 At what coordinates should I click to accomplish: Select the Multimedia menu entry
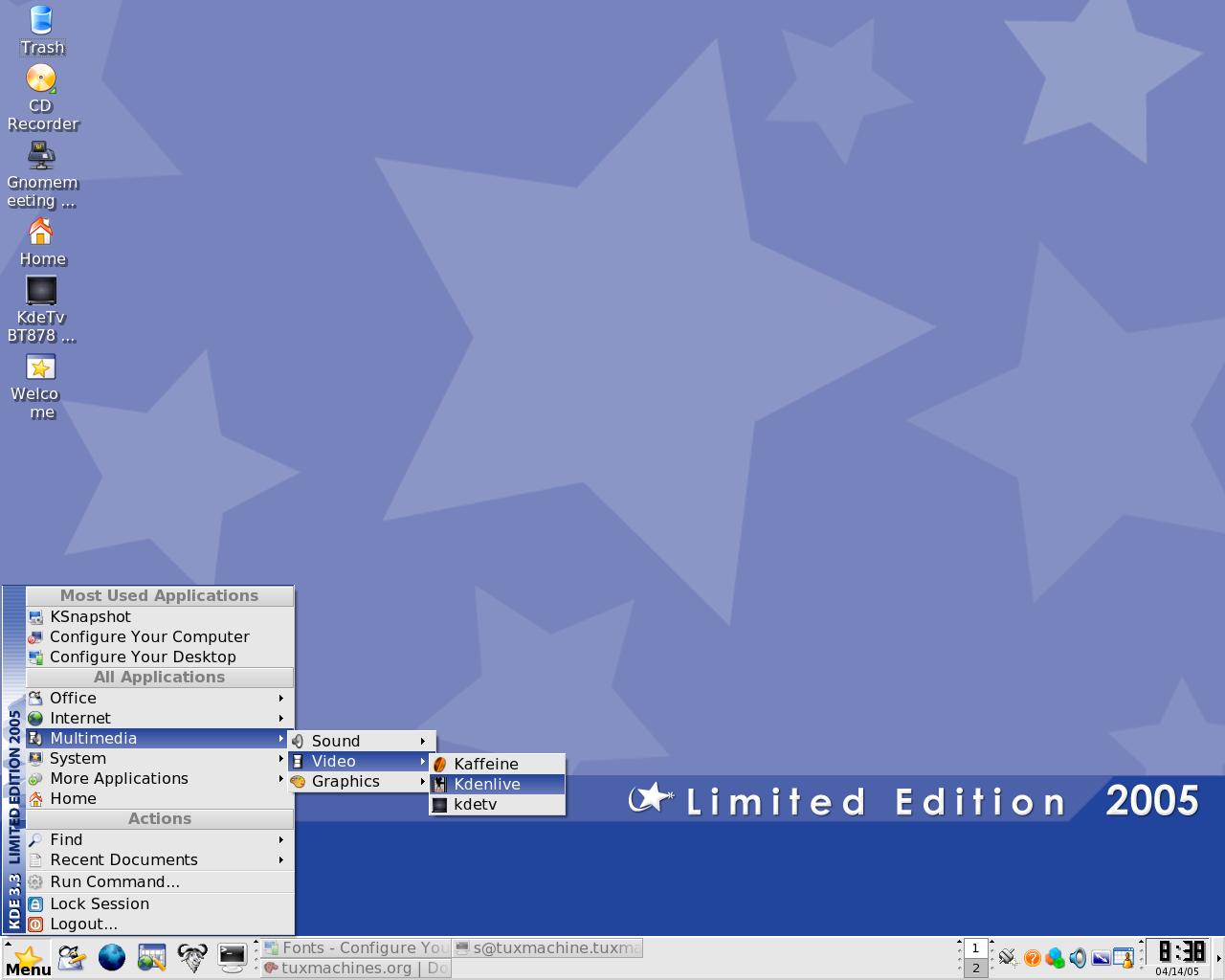160,738
